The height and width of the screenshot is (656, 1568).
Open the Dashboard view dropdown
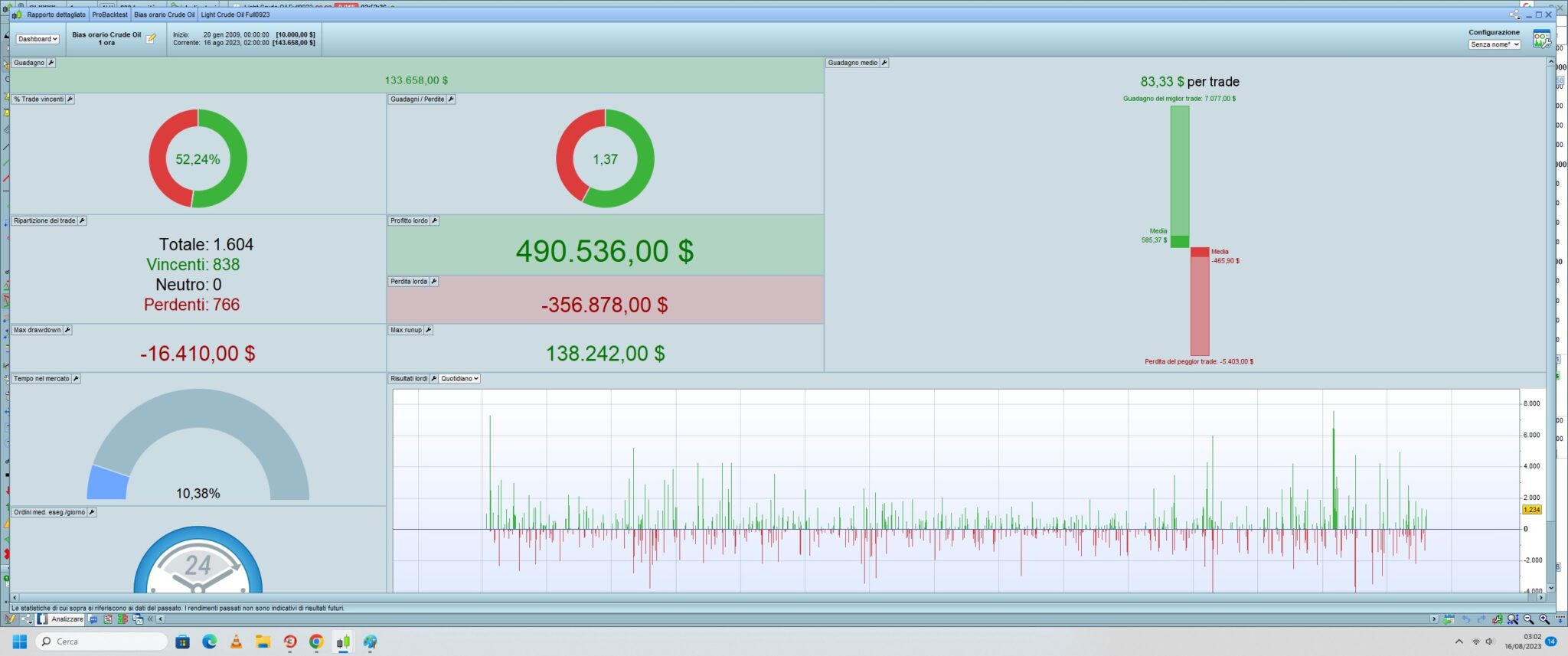(x=38, y=39)
